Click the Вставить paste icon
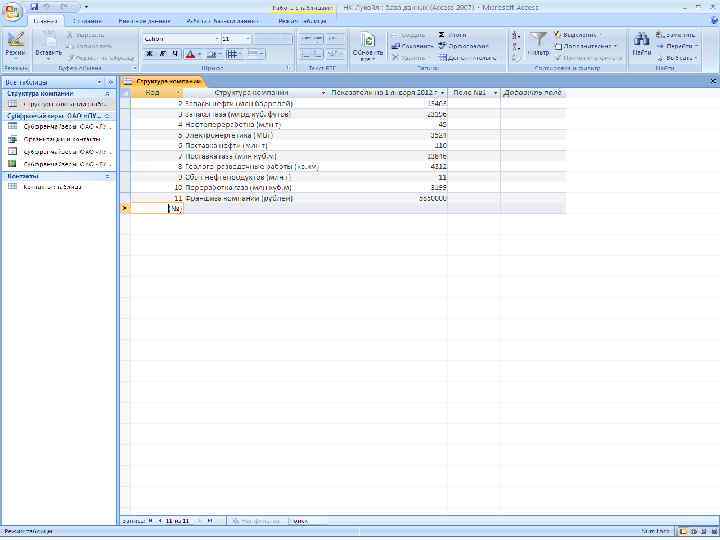Viewport: 720px width, 540px height. (x=48, y=45)
